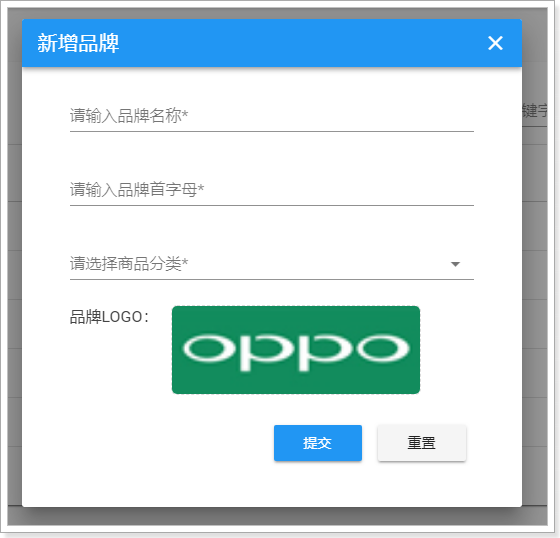Focus the 请输入品牌首字母 input field
560x538 pixels.
(x=272, y=190)
